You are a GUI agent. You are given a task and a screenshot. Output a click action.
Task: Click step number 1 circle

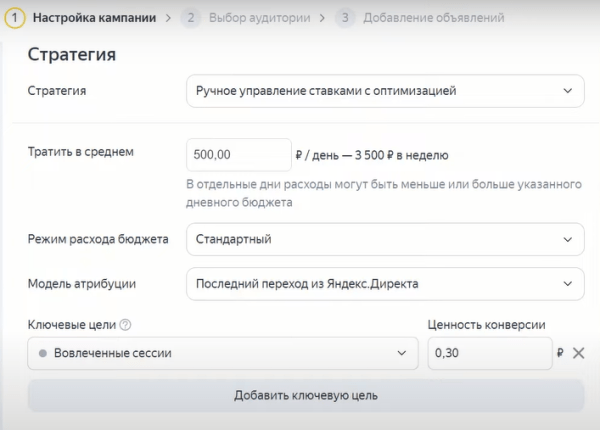[x=15, y=18]
